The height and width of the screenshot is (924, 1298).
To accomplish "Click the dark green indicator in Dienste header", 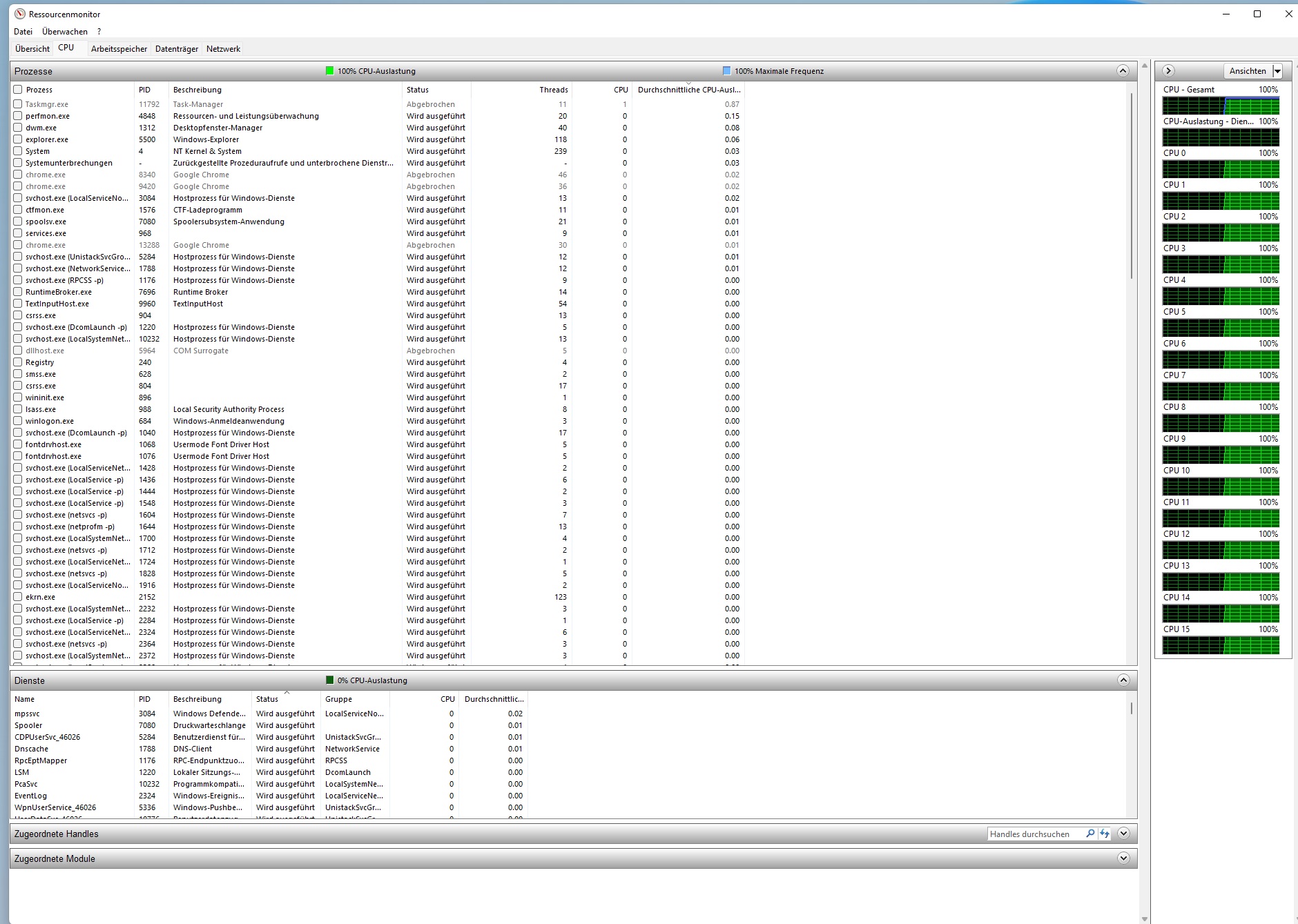I will coord(330,680).
